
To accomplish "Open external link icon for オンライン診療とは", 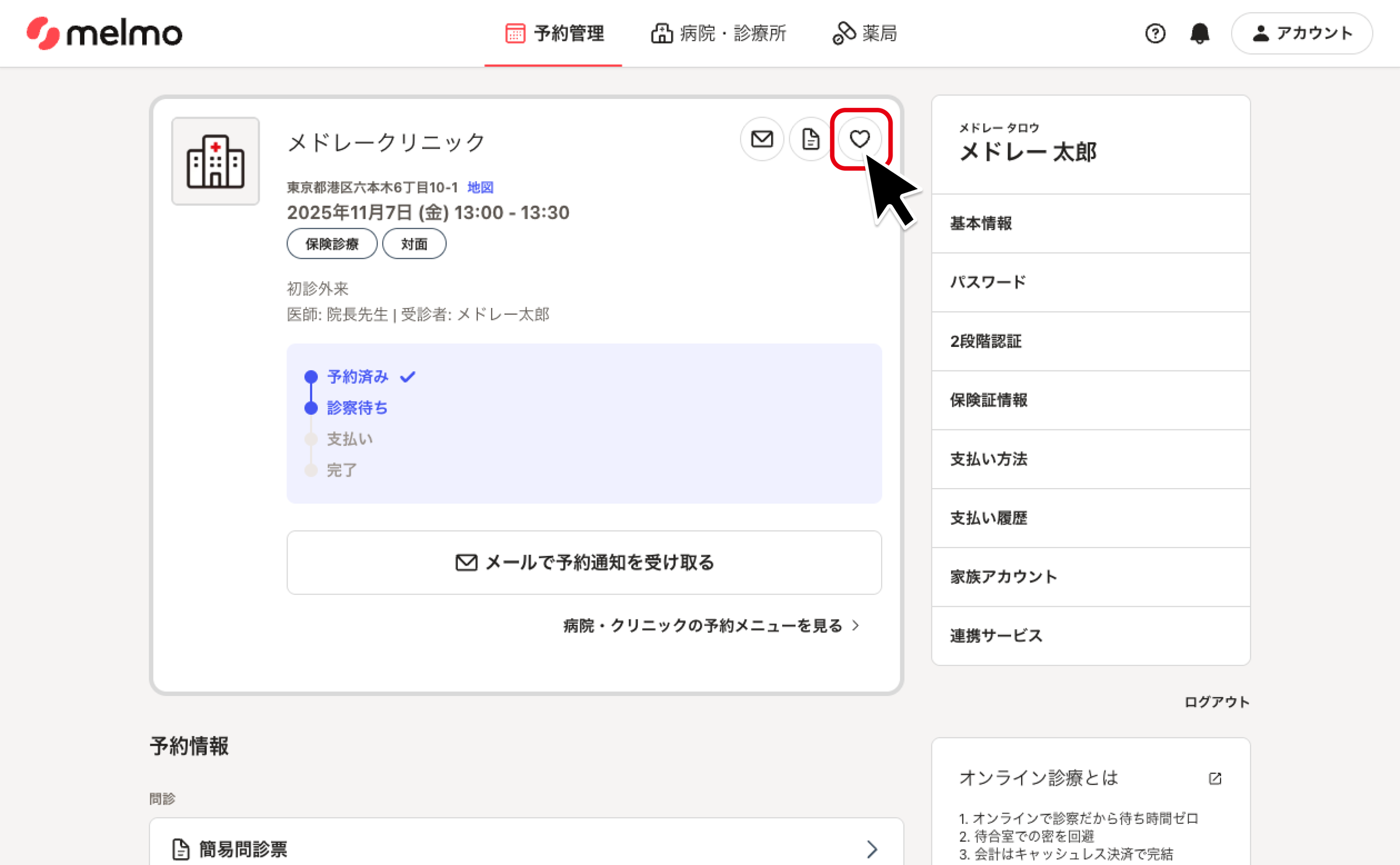I will click(x=1215, y=778).
